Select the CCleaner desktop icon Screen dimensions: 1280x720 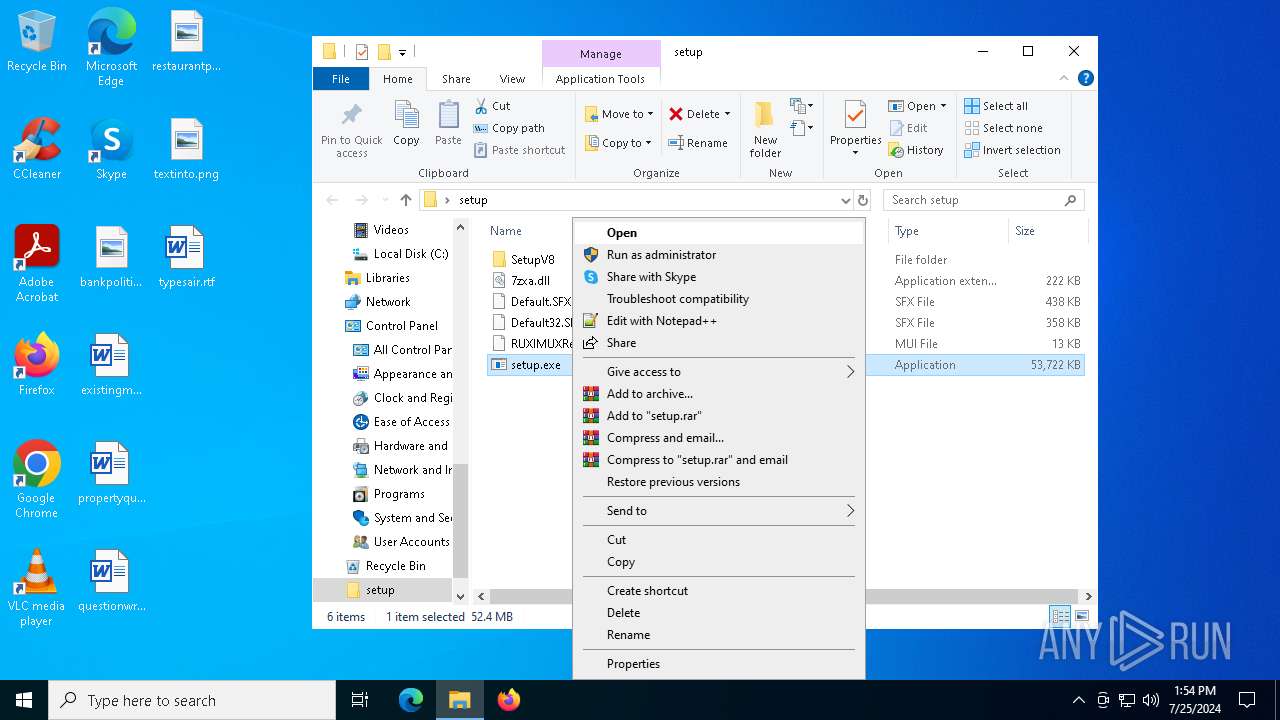tap(37, 149)
